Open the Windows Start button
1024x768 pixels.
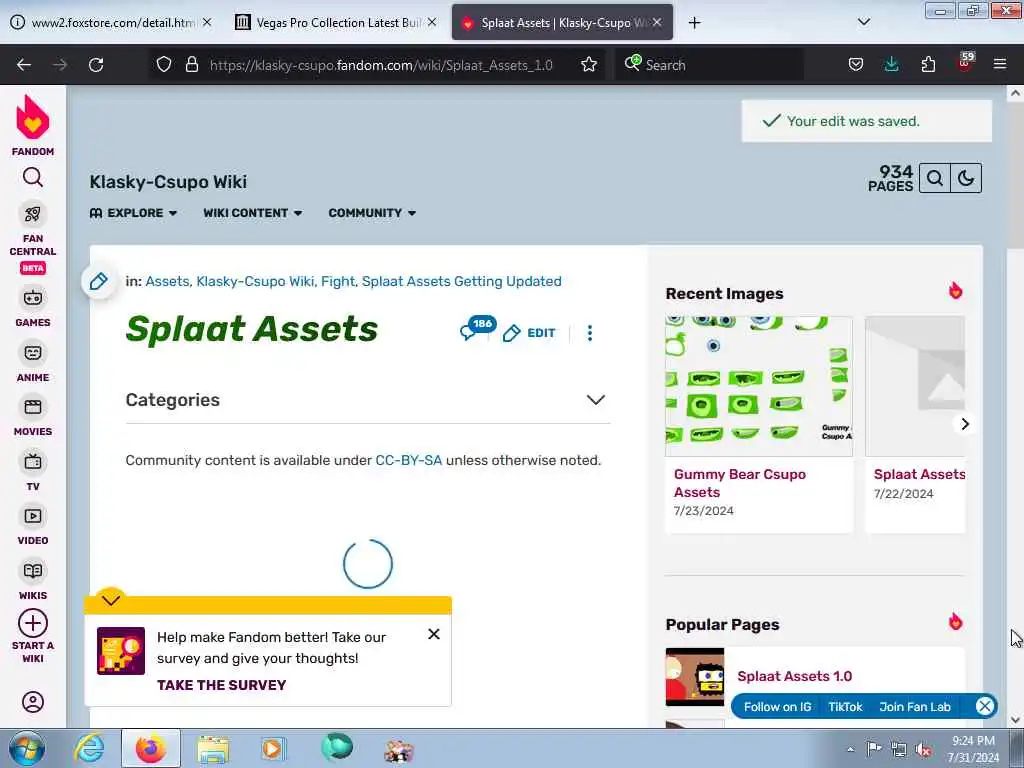click(27, 748)
